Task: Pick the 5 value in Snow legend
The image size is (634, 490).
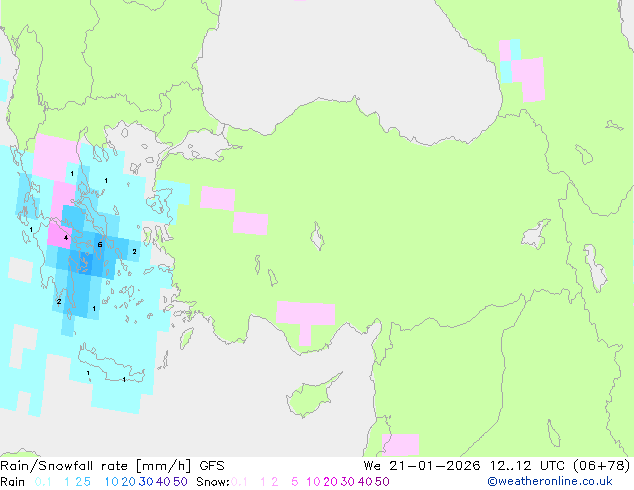Action: (295, 482)
